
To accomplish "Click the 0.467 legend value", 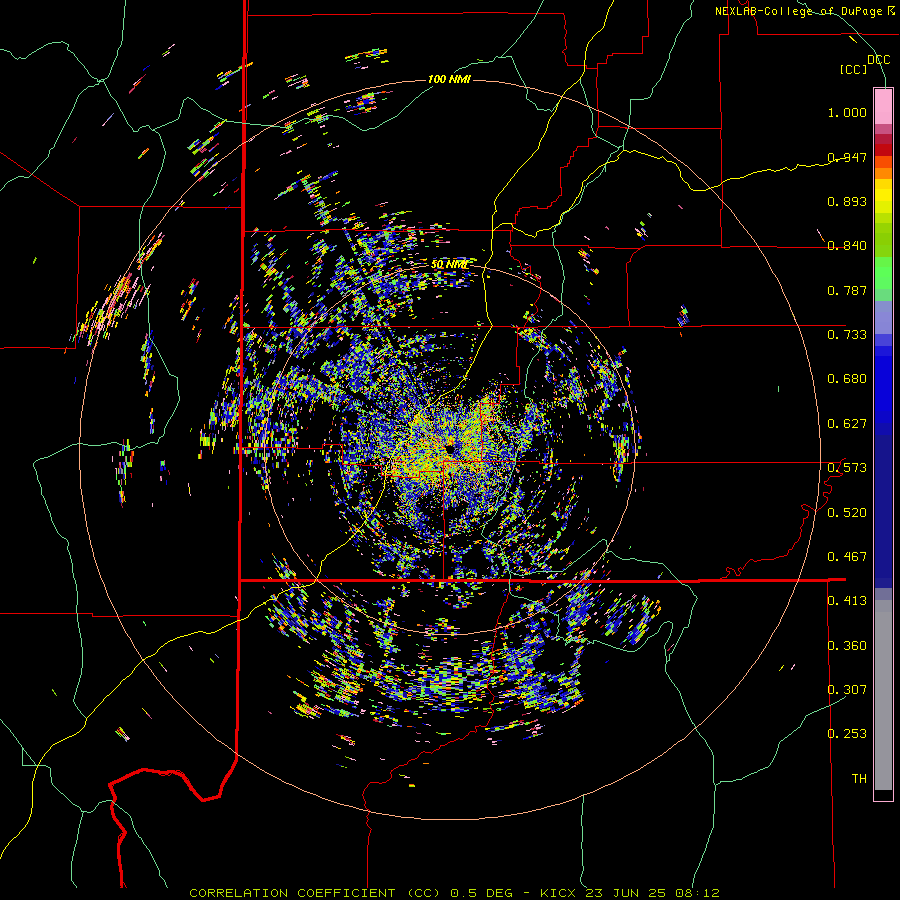I will (847, 557).
